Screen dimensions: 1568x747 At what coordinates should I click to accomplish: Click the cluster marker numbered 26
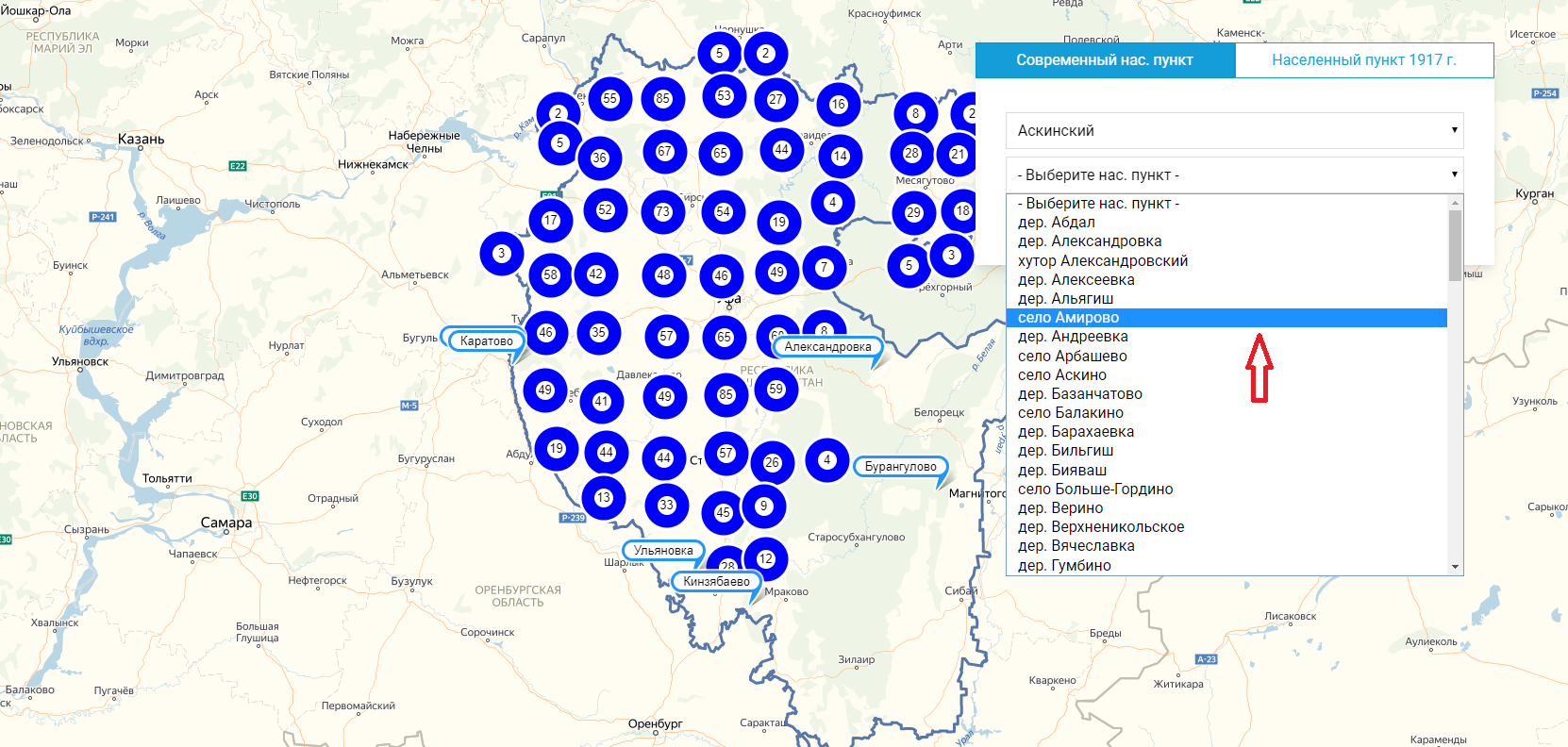point(773,463)
